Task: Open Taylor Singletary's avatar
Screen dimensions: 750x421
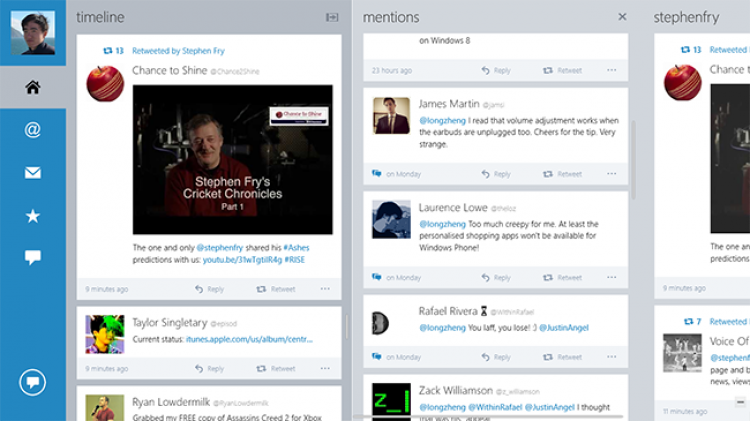Action: tap(105, 334)
